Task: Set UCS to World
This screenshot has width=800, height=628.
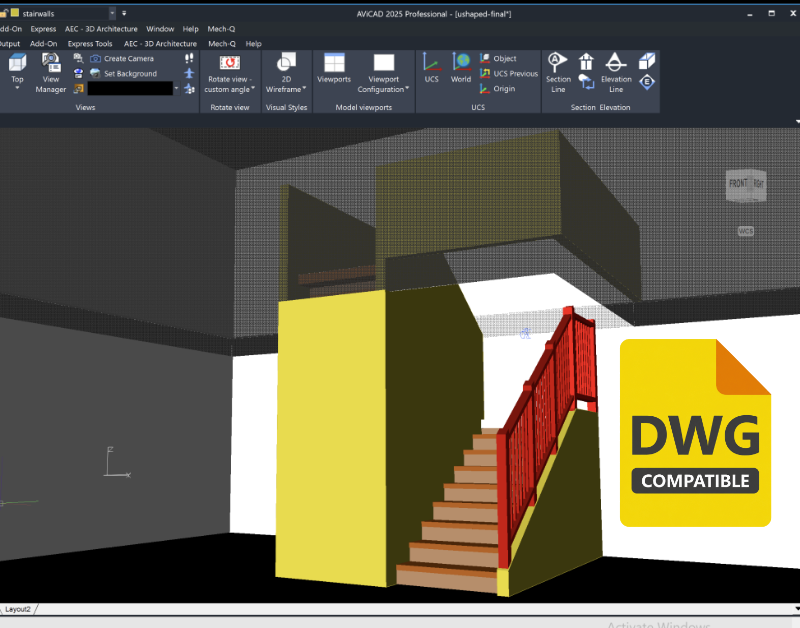Action: tap(461, 68)
